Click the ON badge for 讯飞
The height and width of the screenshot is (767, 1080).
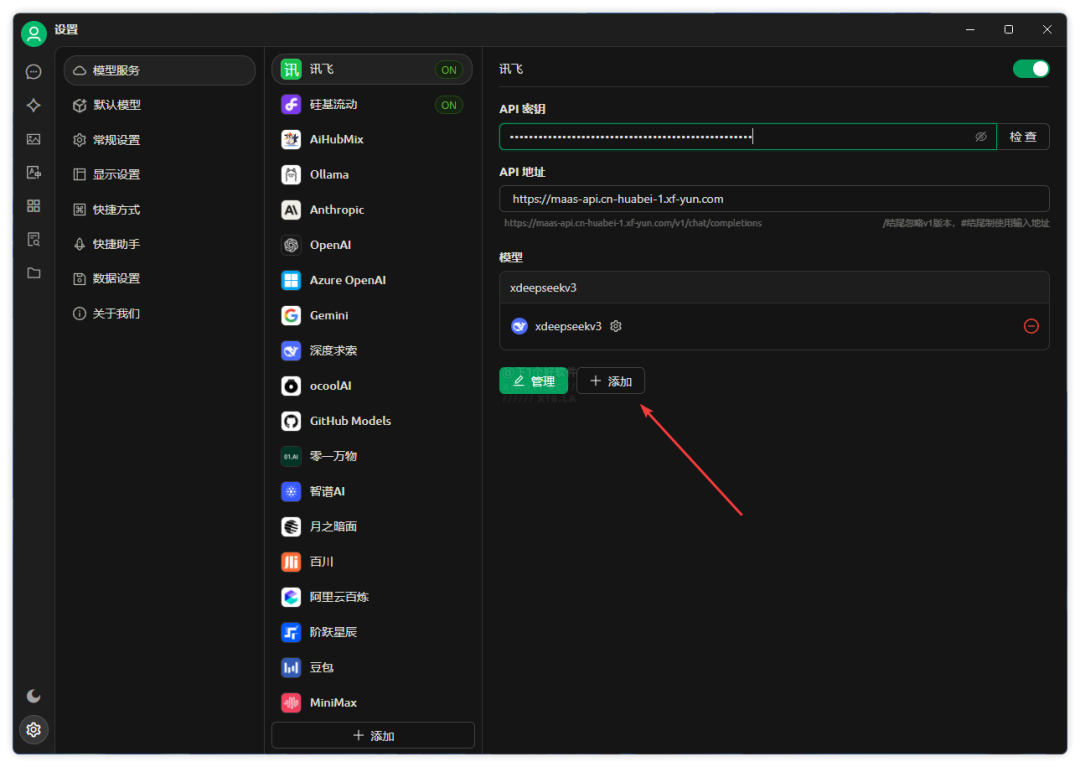(449, 70)
